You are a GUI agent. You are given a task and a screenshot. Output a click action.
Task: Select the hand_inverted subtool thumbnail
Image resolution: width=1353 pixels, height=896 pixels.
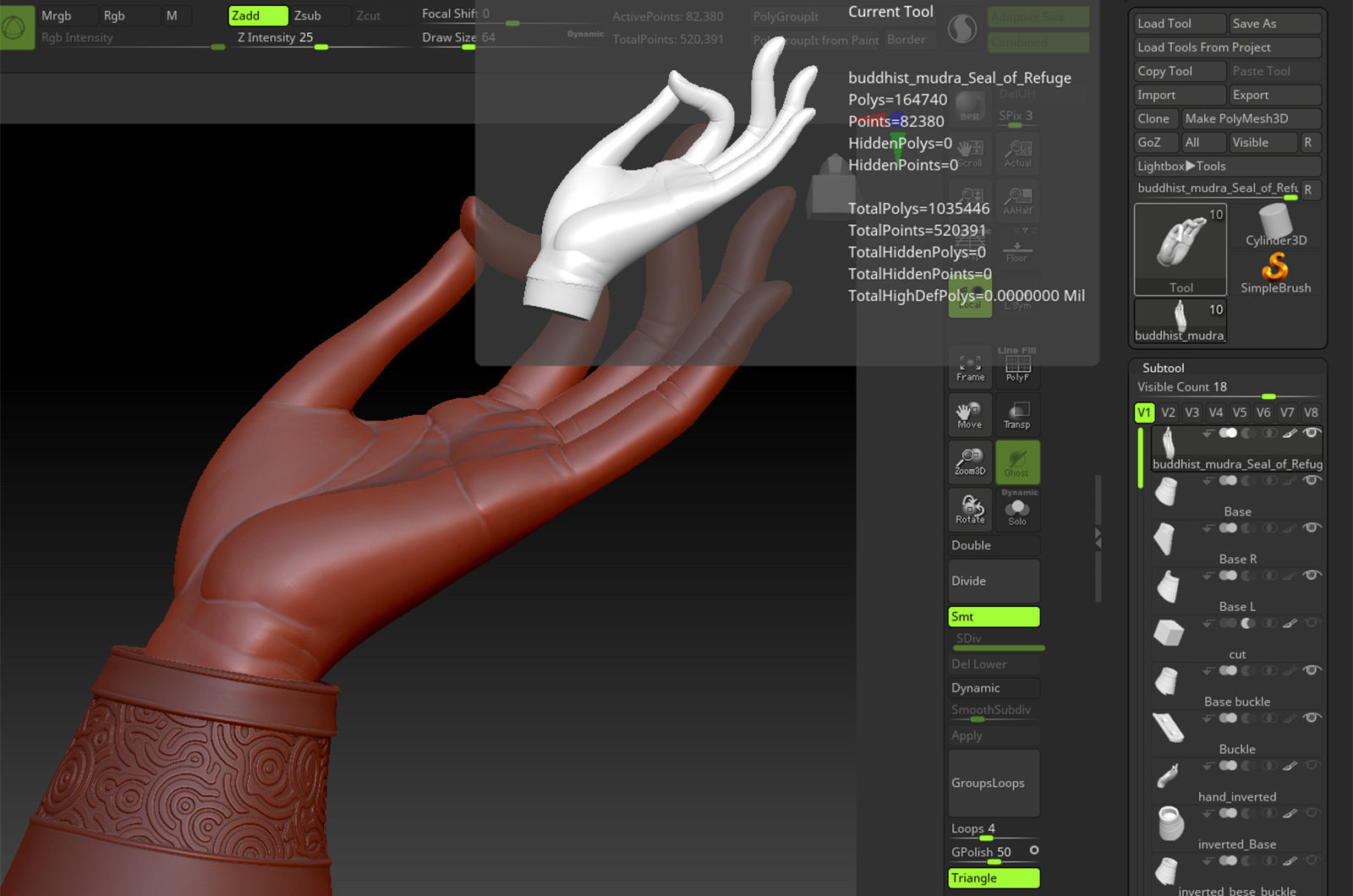1169,775
